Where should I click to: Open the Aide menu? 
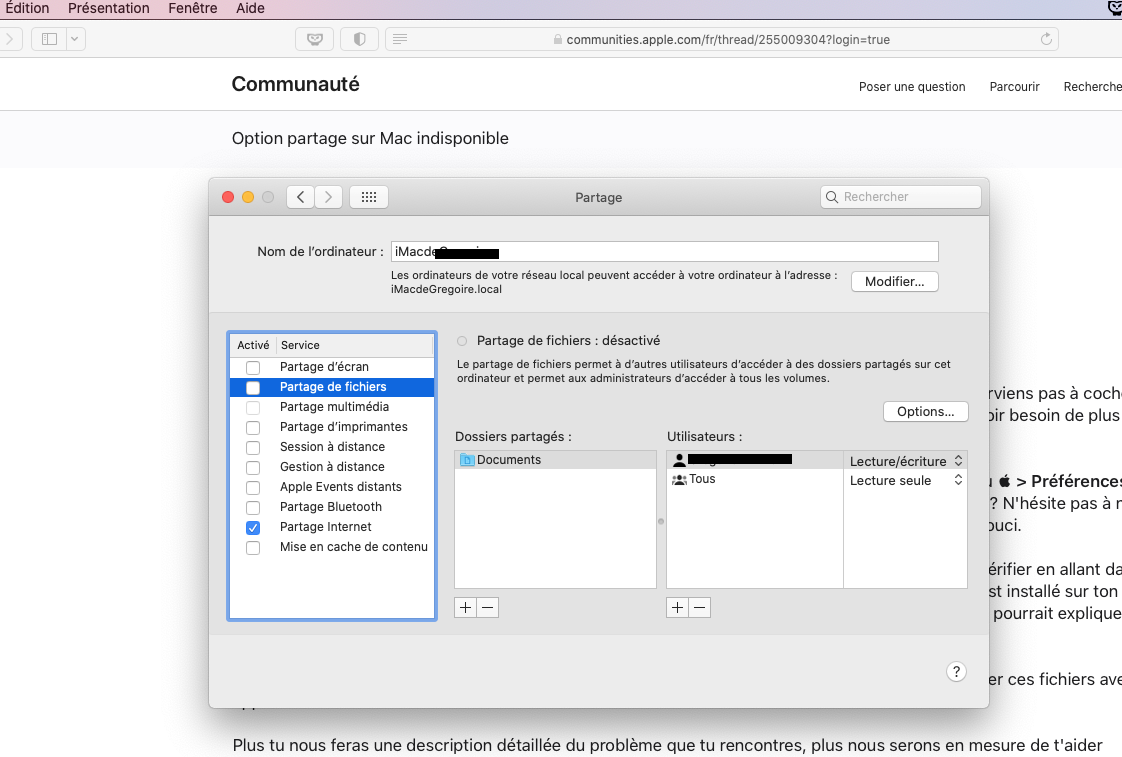point(250,9)
